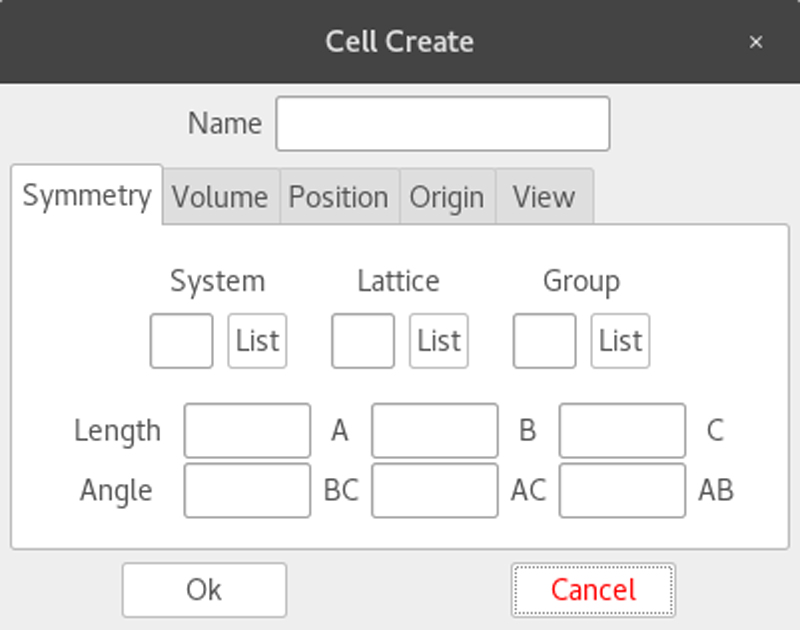Click the Lattice value field
The width and height of the screenshot is (800, 630).
pyautogui.click(x=362, y=340)
